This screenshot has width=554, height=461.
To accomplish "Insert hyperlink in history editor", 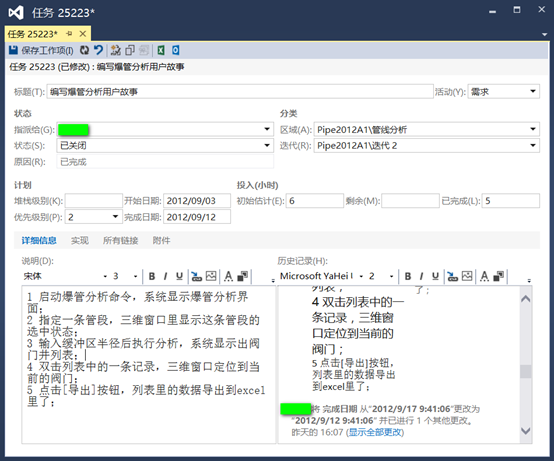I will point(452,276).
